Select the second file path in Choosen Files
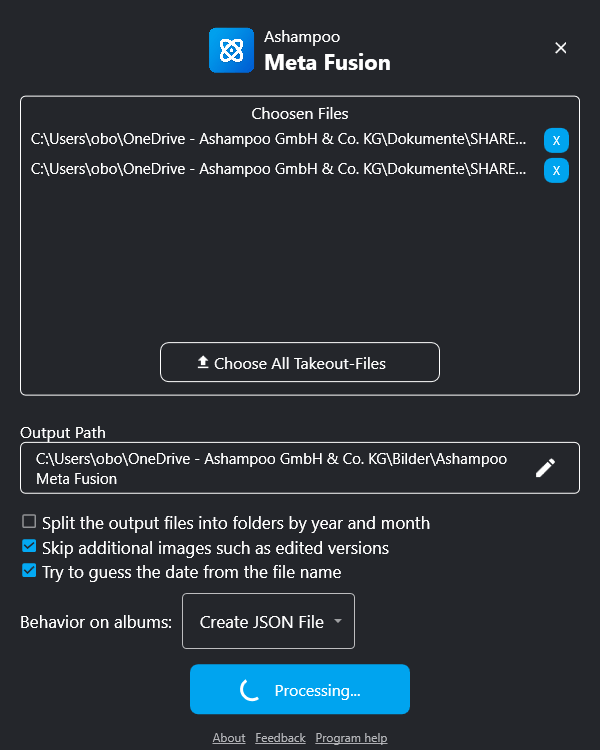Viewport: 600px width, 750px height. 278,170
